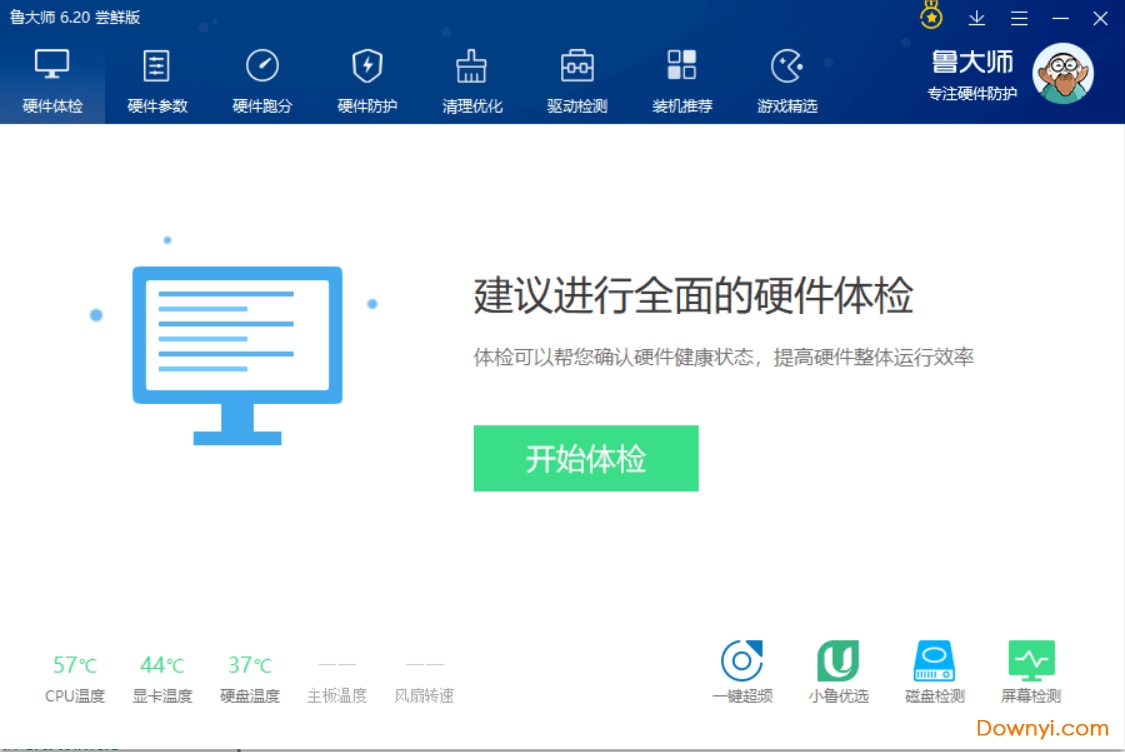This screenshot has width=1125, height=752.
Task: Open 驱动检测 driver detection toolbox icon
Action: click(x=577, y=80)
